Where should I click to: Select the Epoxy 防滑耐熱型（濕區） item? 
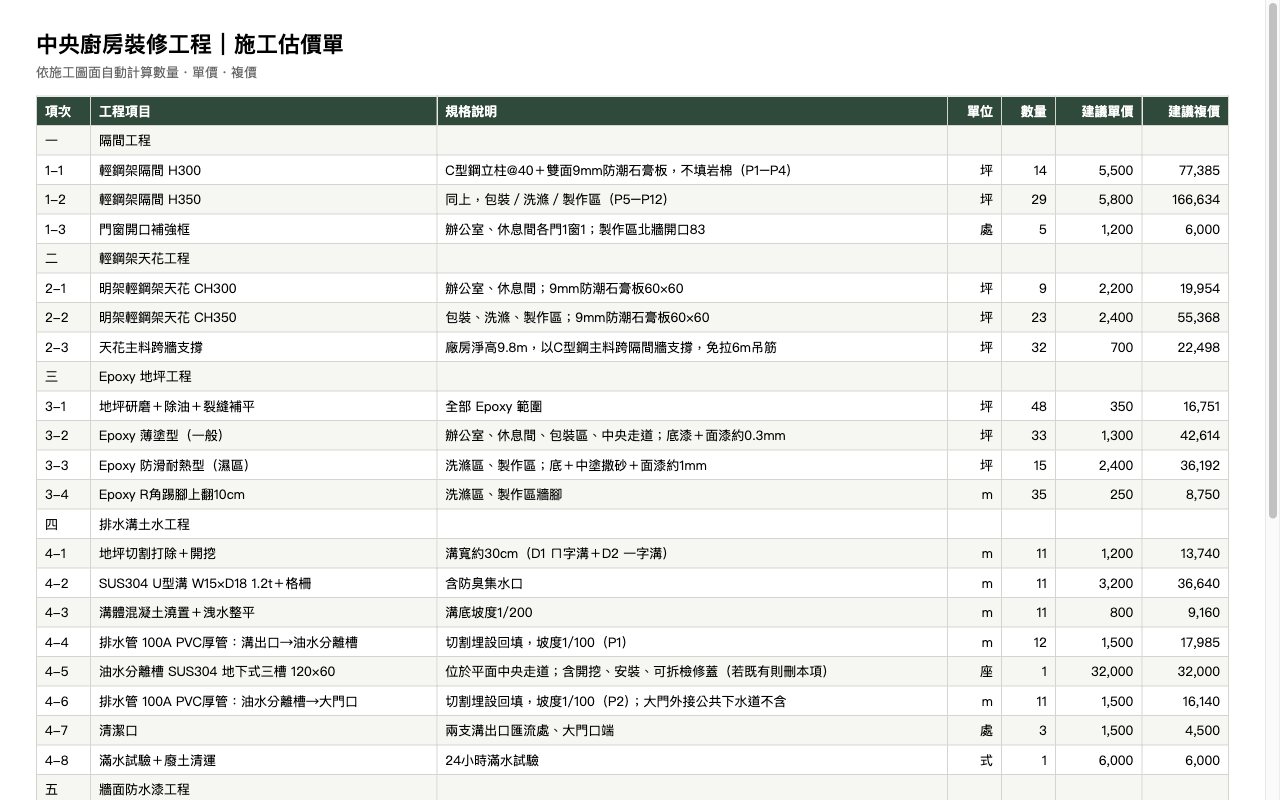(x=632, y=465)
